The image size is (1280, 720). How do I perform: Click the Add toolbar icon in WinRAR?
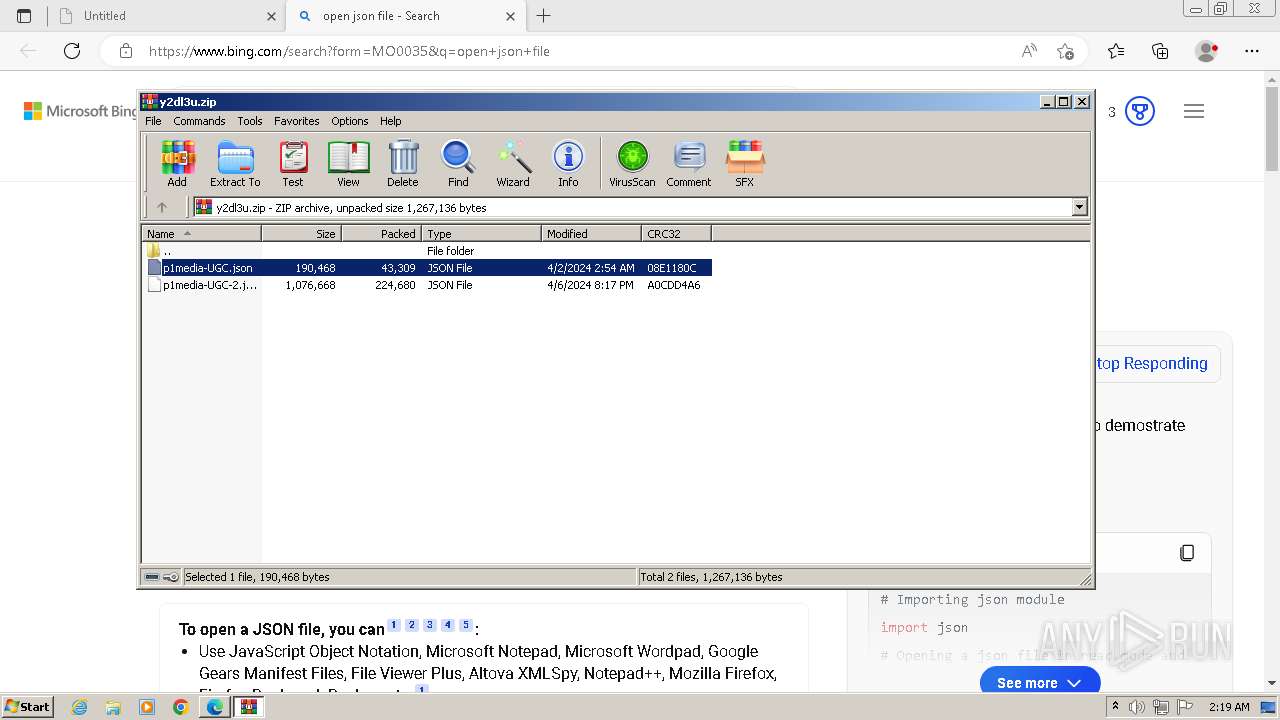coord(177,163)
